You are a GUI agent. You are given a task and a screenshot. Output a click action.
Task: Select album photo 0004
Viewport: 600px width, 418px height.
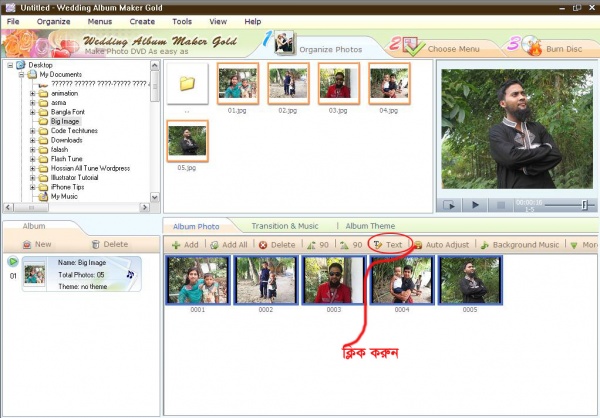pyautogui.click(x=402, y=280)
